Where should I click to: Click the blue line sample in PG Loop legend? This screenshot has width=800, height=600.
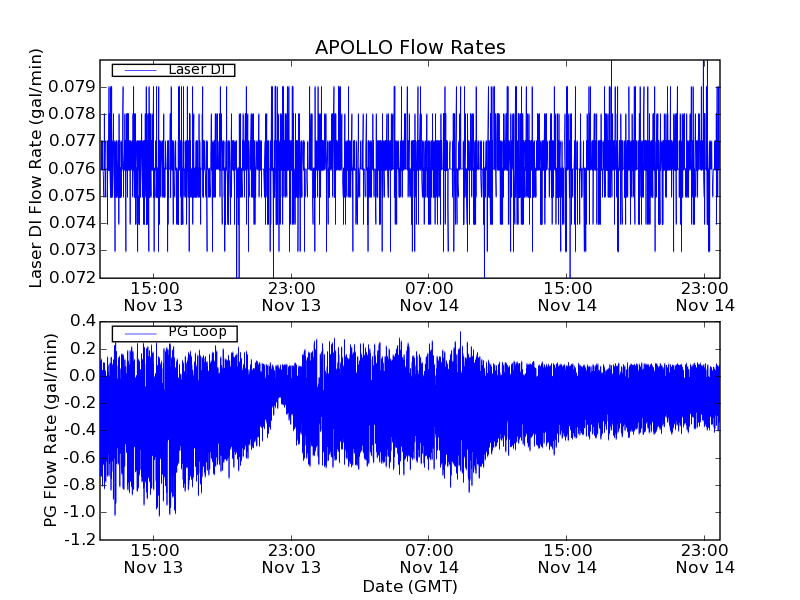coord(140,334)
